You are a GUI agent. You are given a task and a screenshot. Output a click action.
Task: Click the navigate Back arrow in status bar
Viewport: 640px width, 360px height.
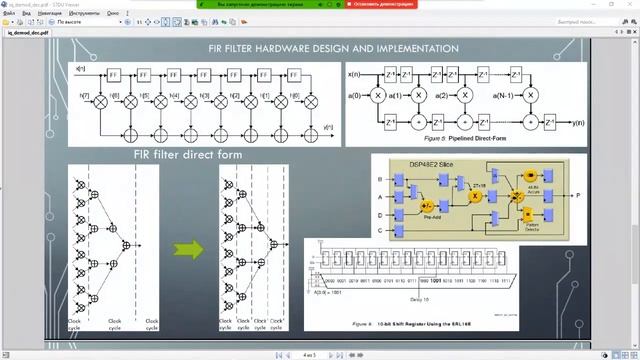(x=352, y=356)
